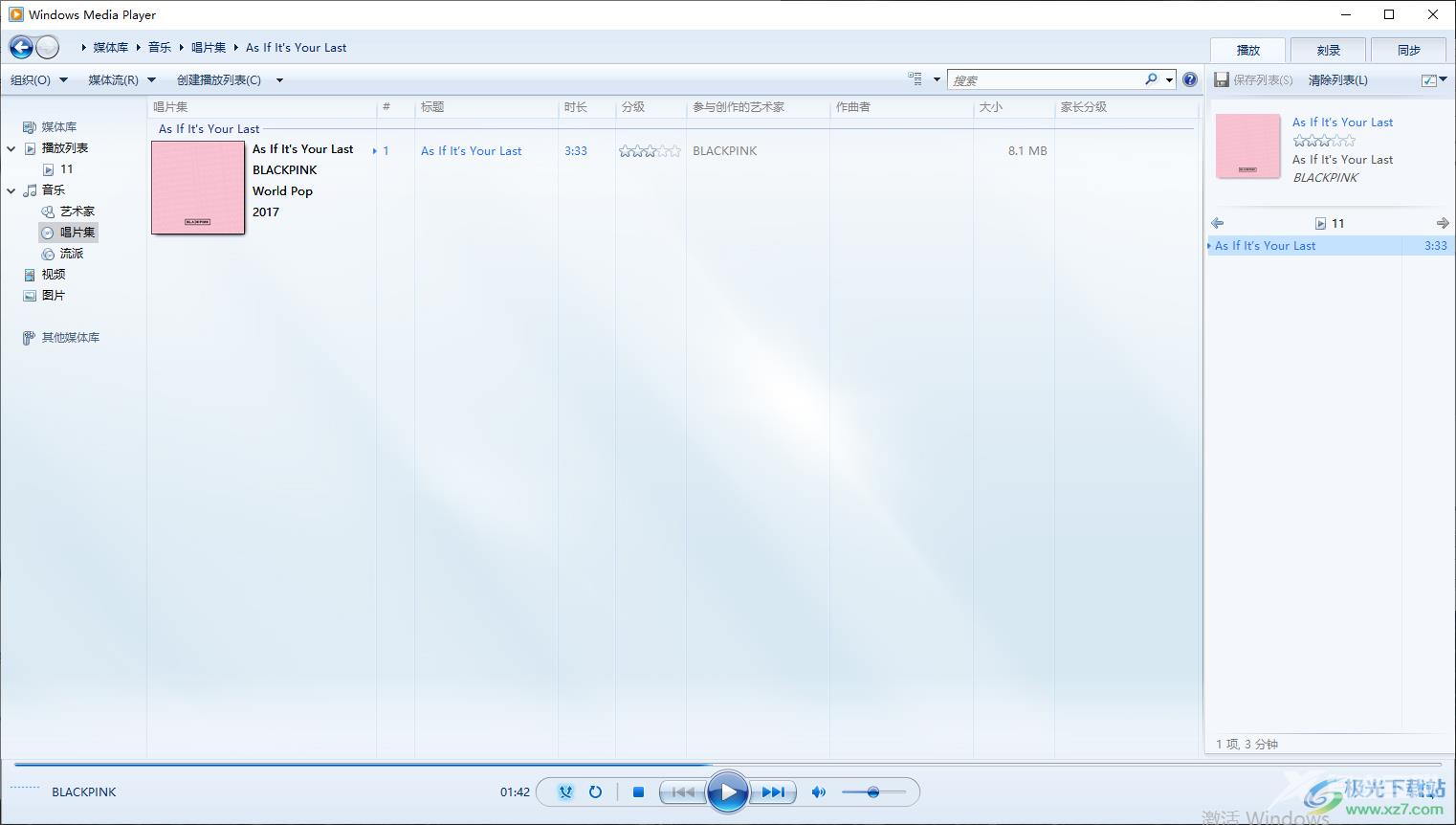Skip to the previous track

coord(682,792)
